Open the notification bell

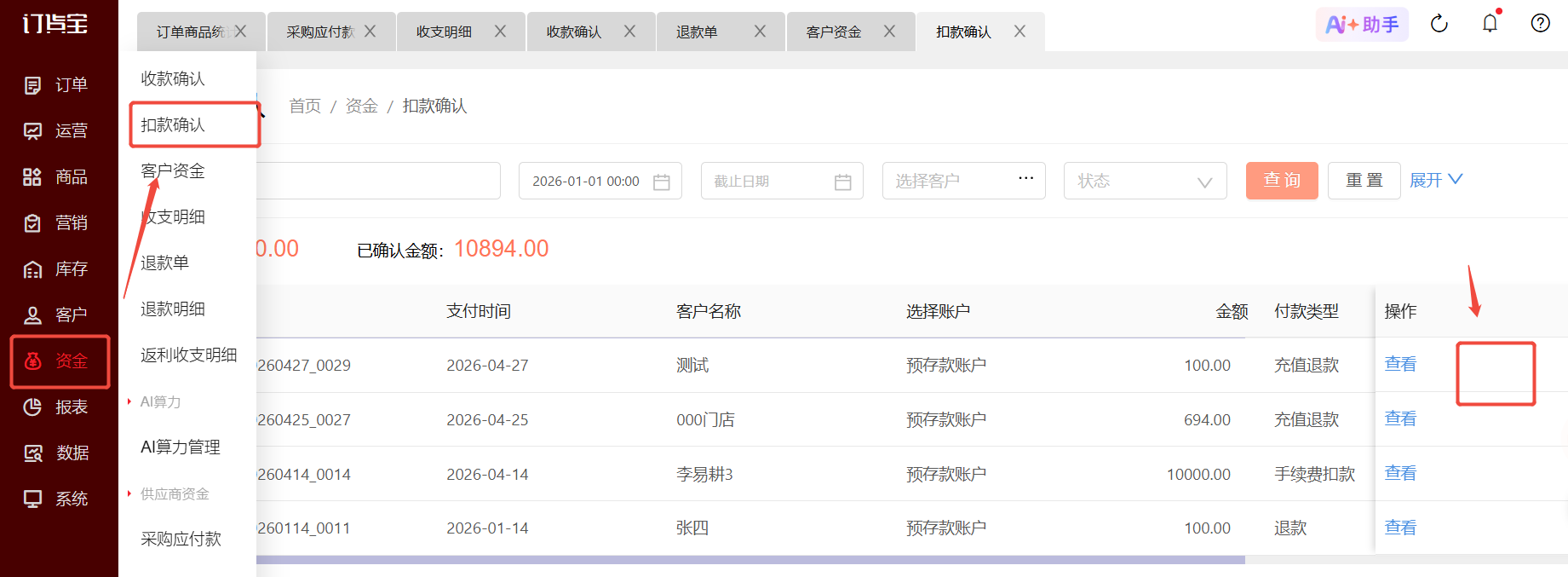pyautogui.click(x=1490, y=24)
